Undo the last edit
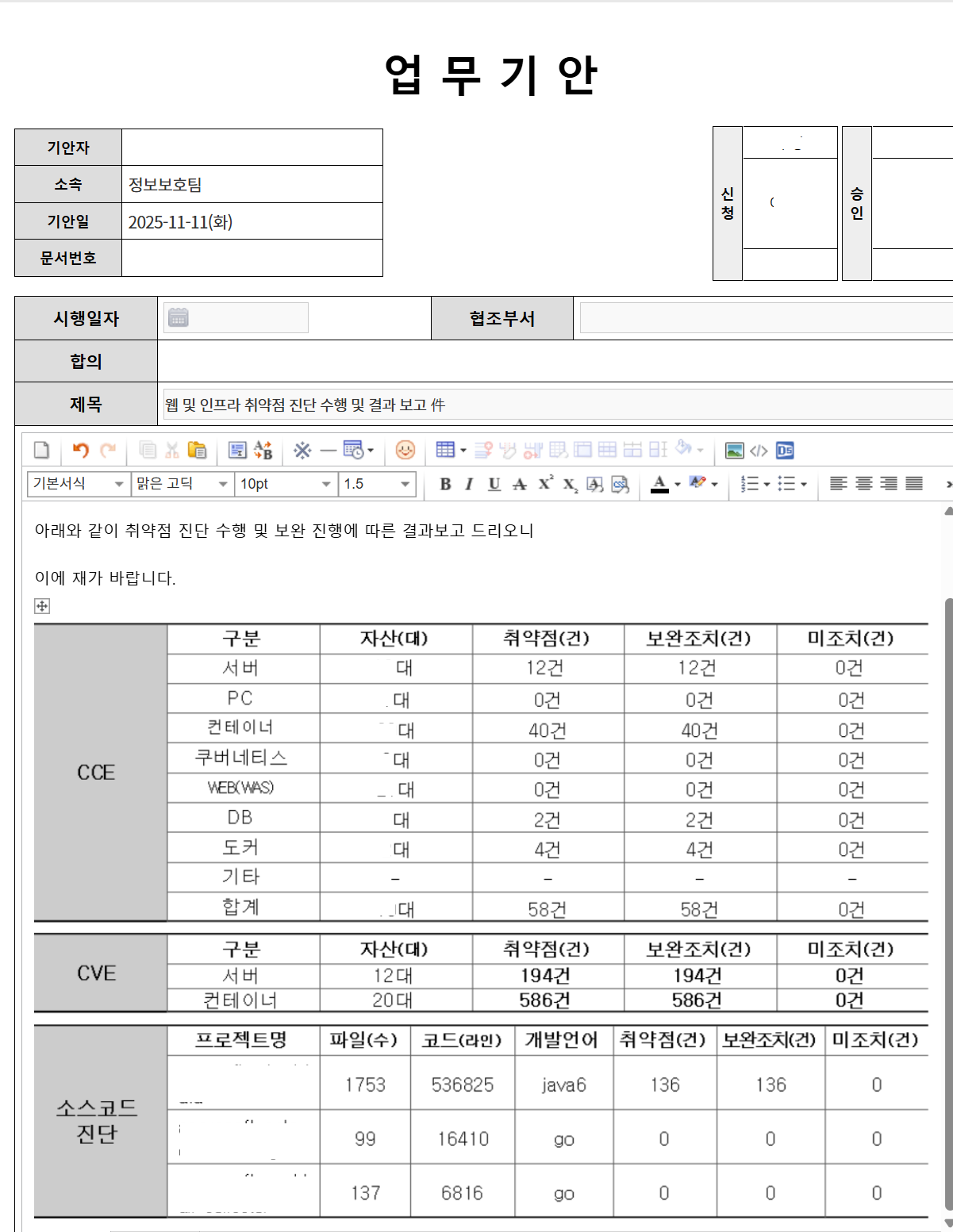The width and height of the screenshot is (953, 1232). [80, 451]
